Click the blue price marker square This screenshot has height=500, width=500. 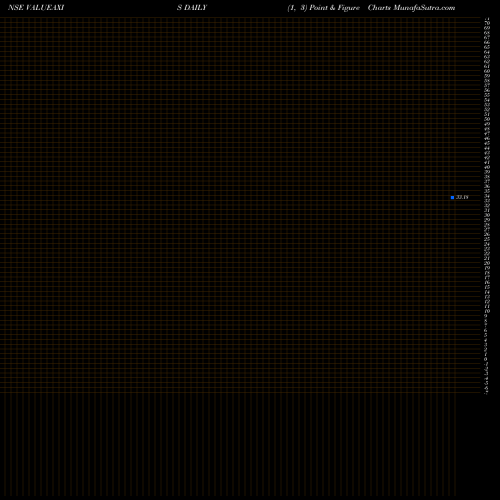452,197
